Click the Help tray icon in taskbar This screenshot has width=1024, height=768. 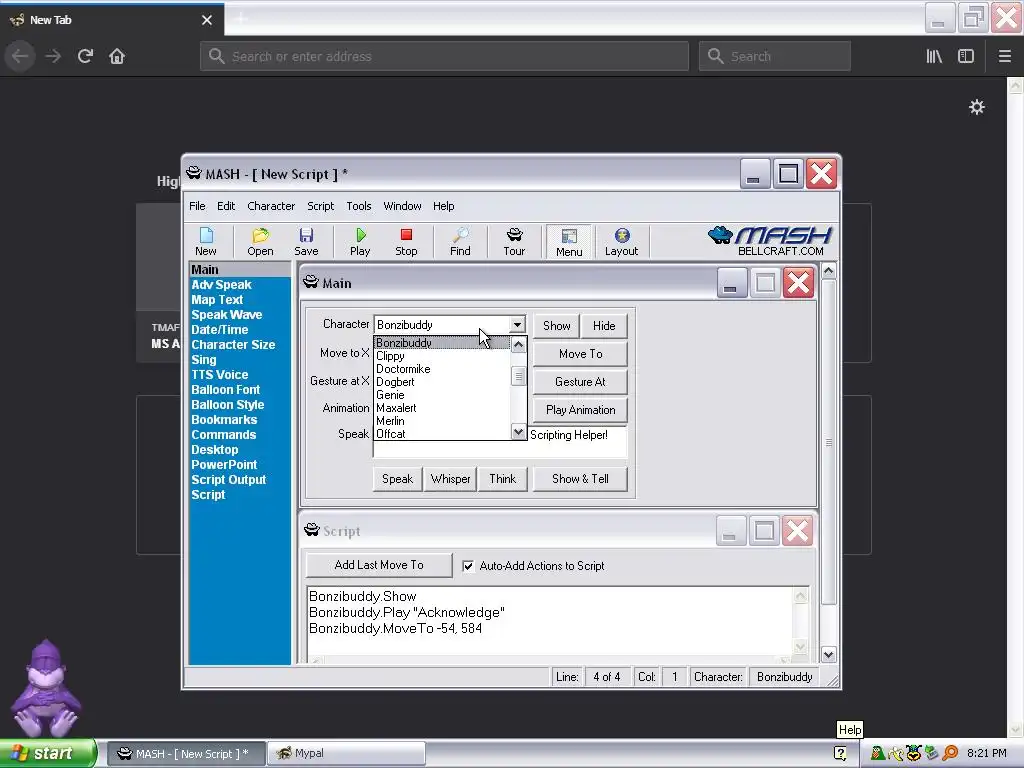coord(840,753)
